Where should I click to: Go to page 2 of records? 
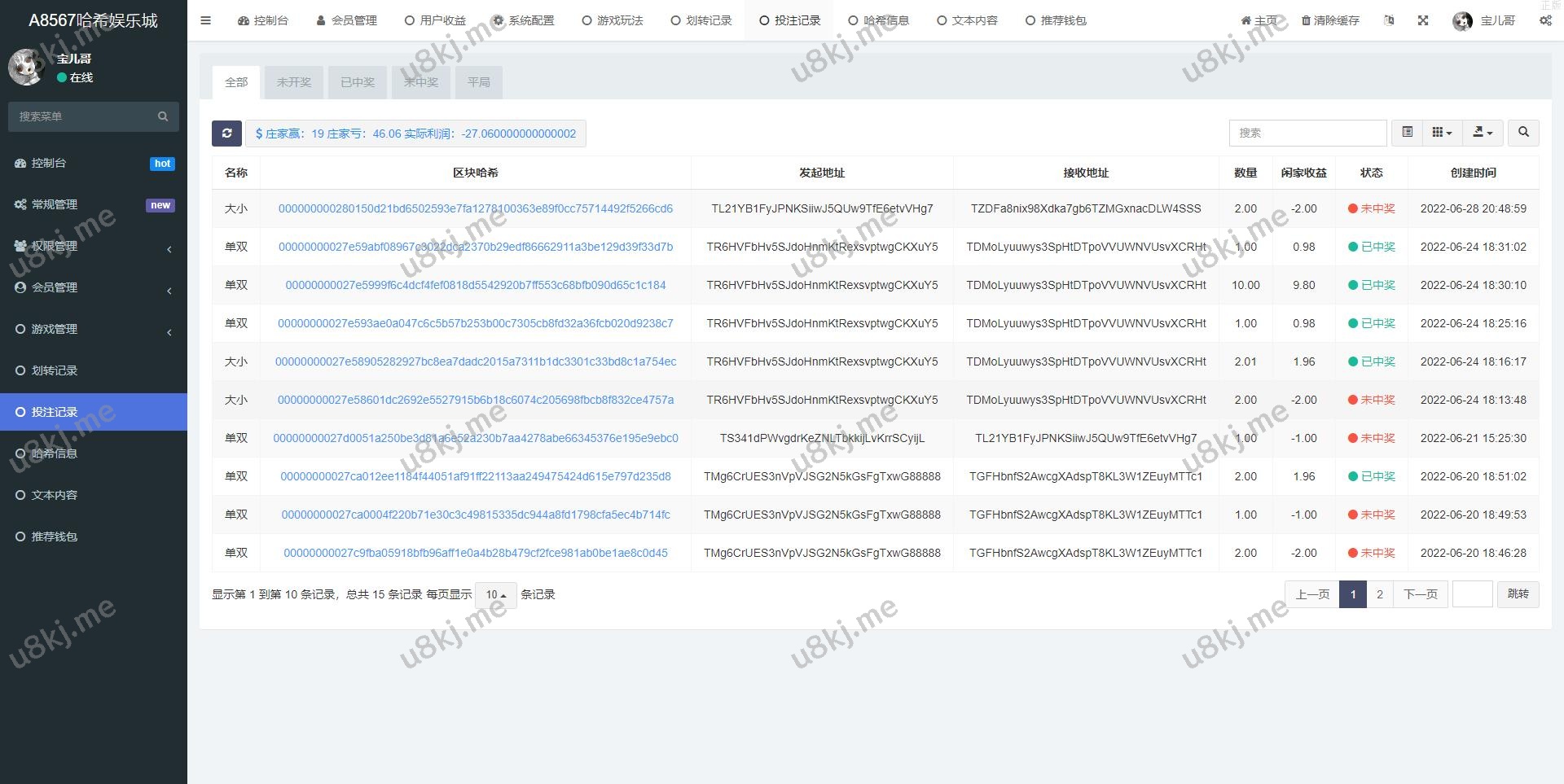pos(1379,594)
